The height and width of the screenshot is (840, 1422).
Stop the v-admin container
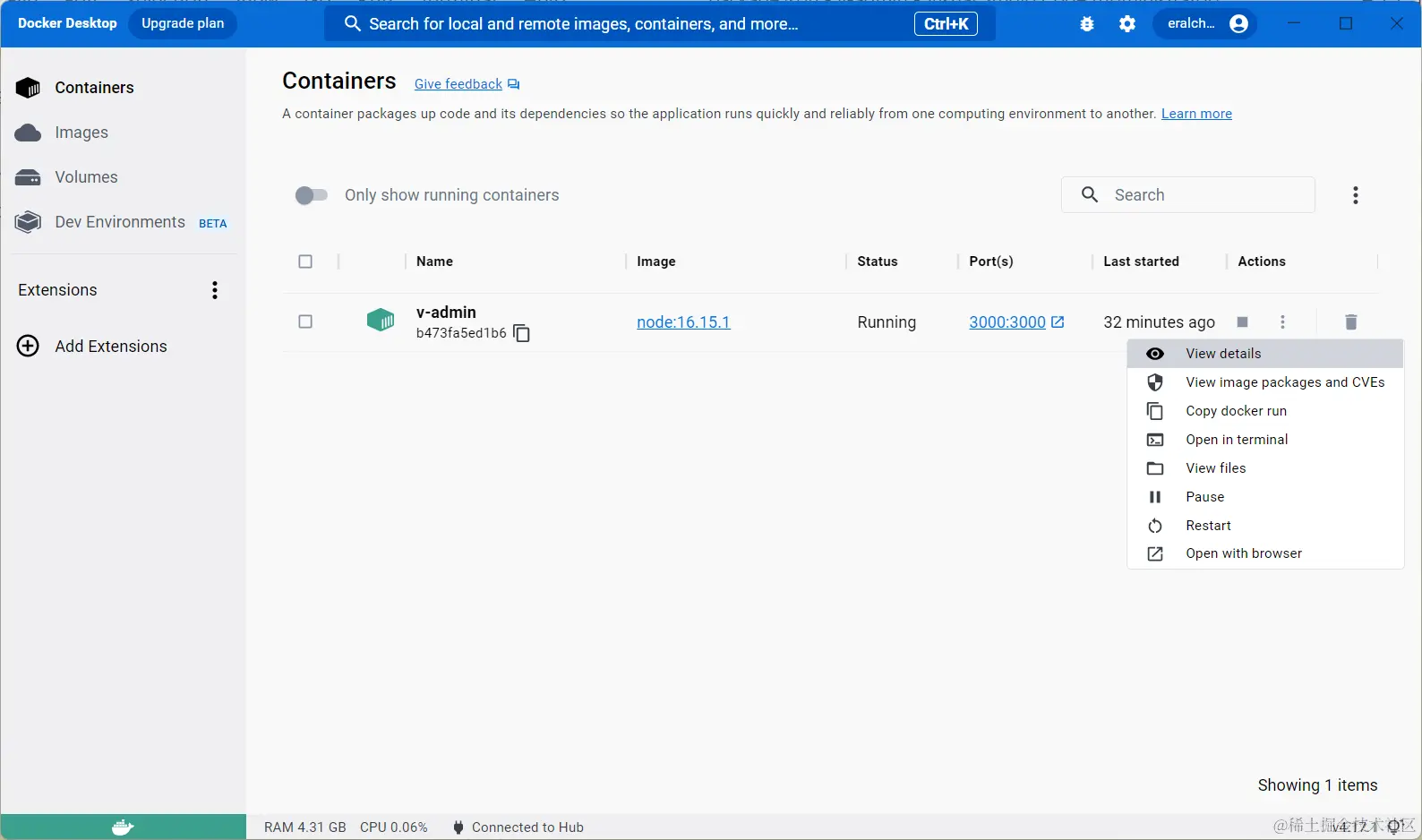1242,322
